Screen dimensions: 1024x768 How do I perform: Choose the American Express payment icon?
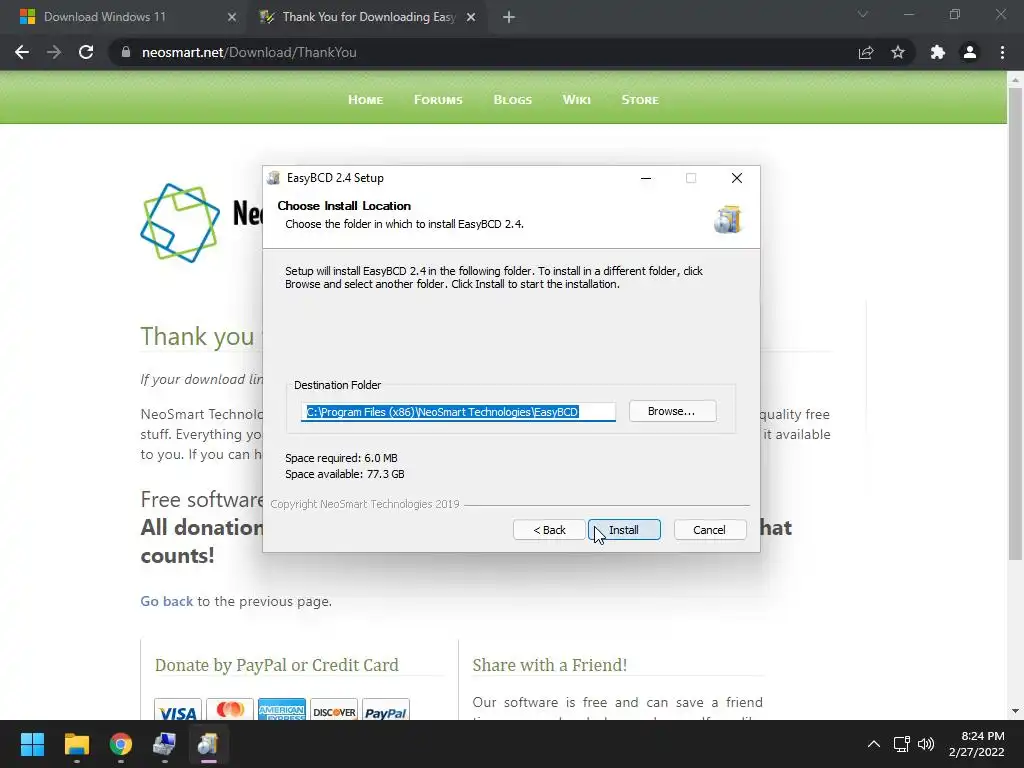pyautogui.click(x=281, y=710)
